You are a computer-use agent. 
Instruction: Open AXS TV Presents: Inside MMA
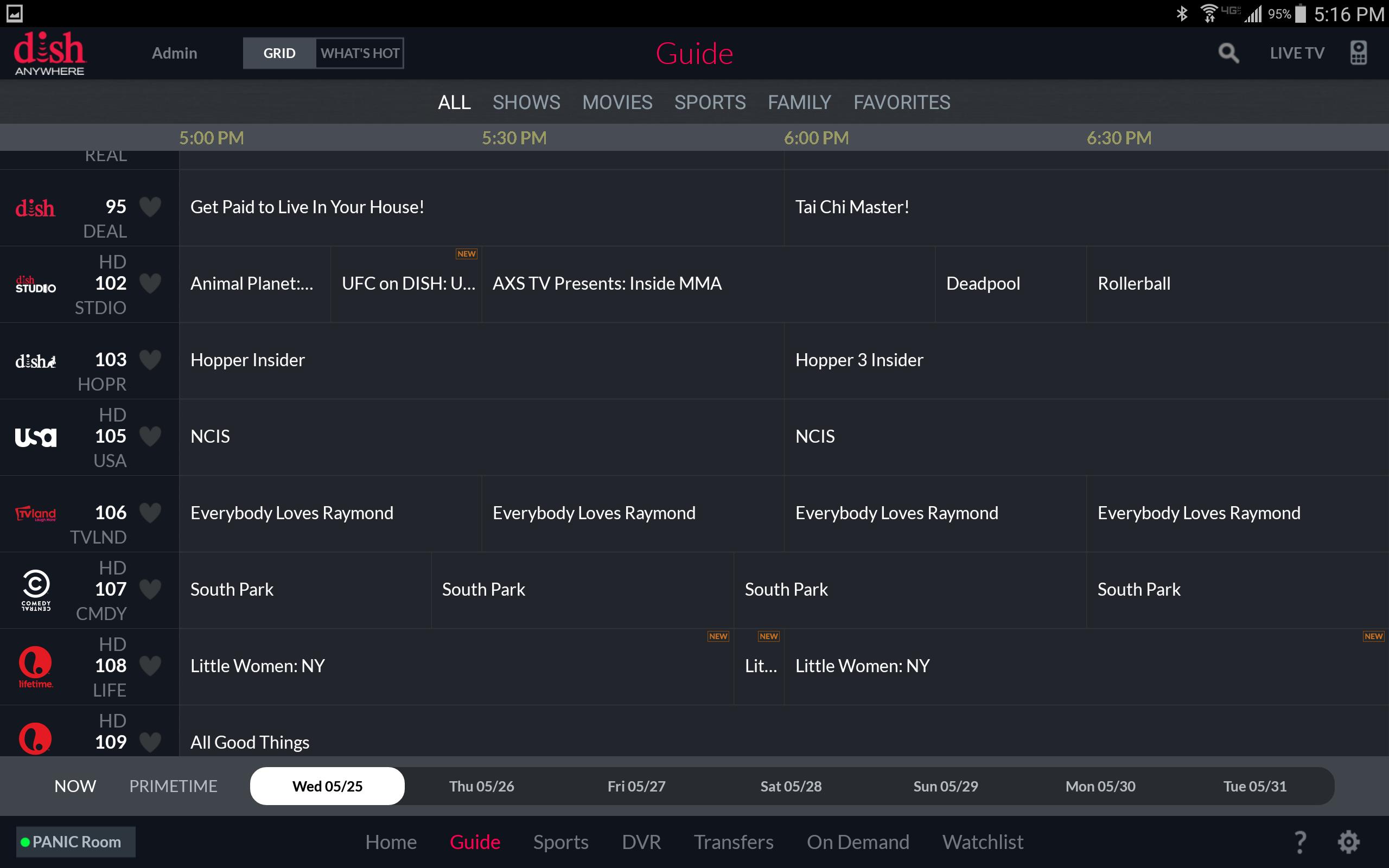(x=708, y=284)
